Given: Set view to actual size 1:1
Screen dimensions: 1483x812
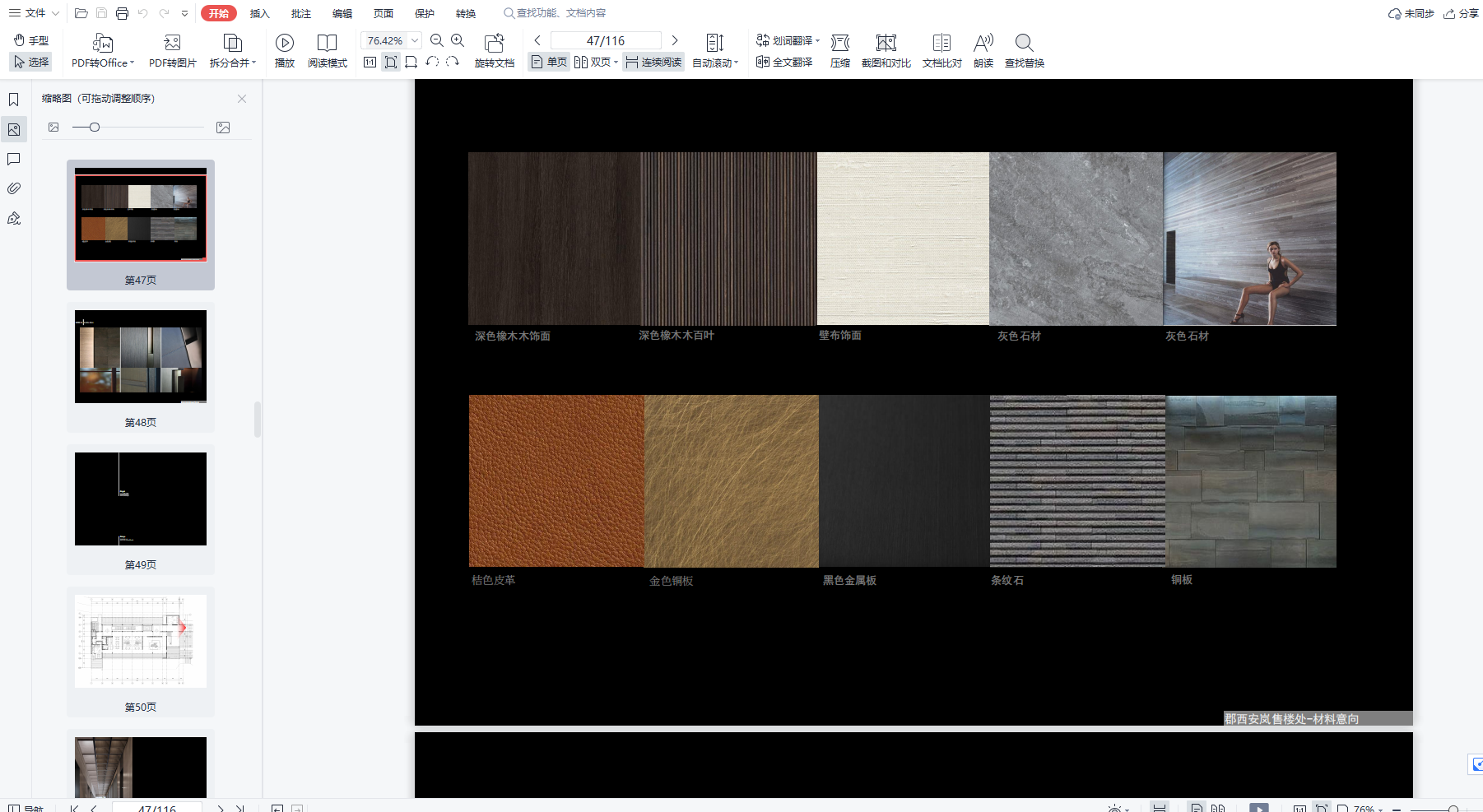Looking at the screenshot, I should point(370,63).
